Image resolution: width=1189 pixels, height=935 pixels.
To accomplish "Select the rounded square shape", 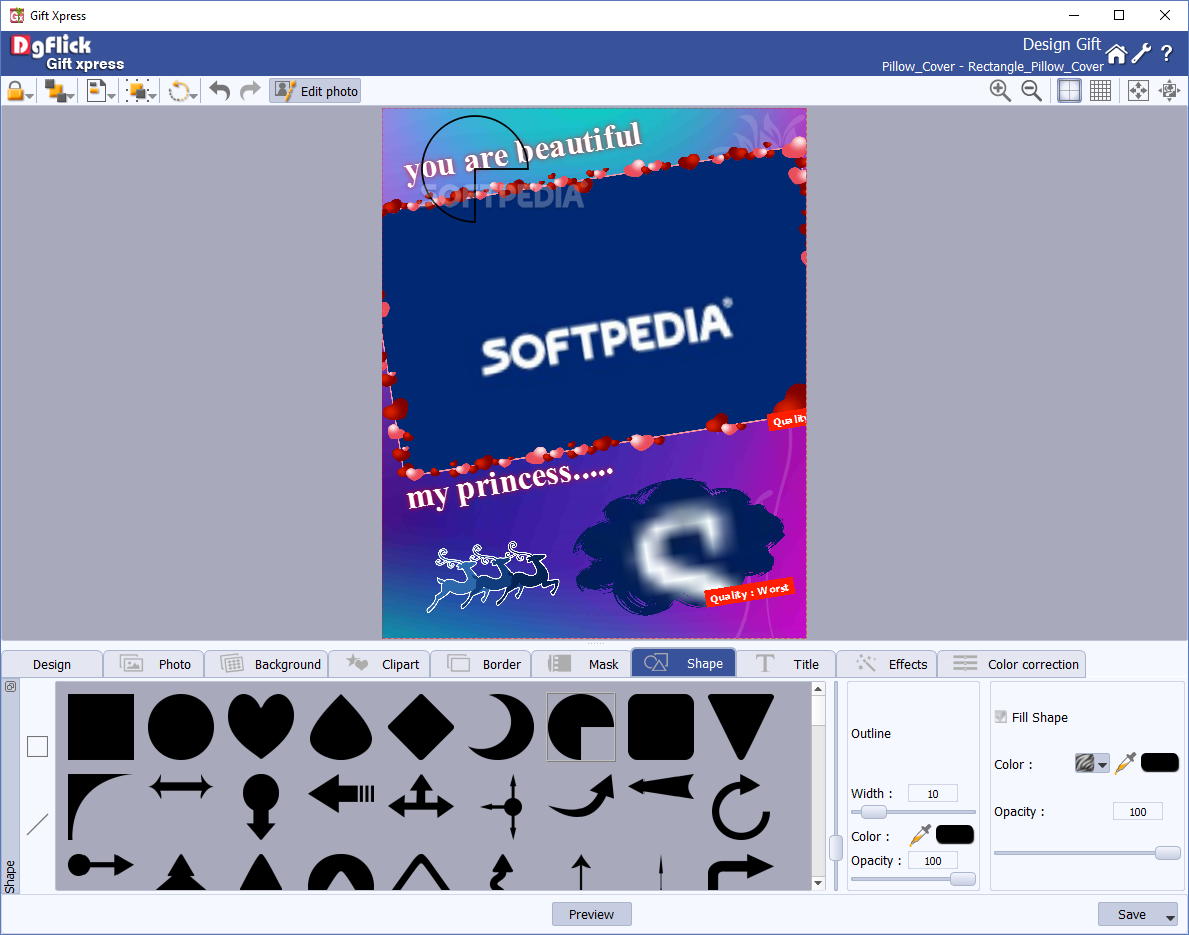I will pyautogui.click(x=661, y=726).
